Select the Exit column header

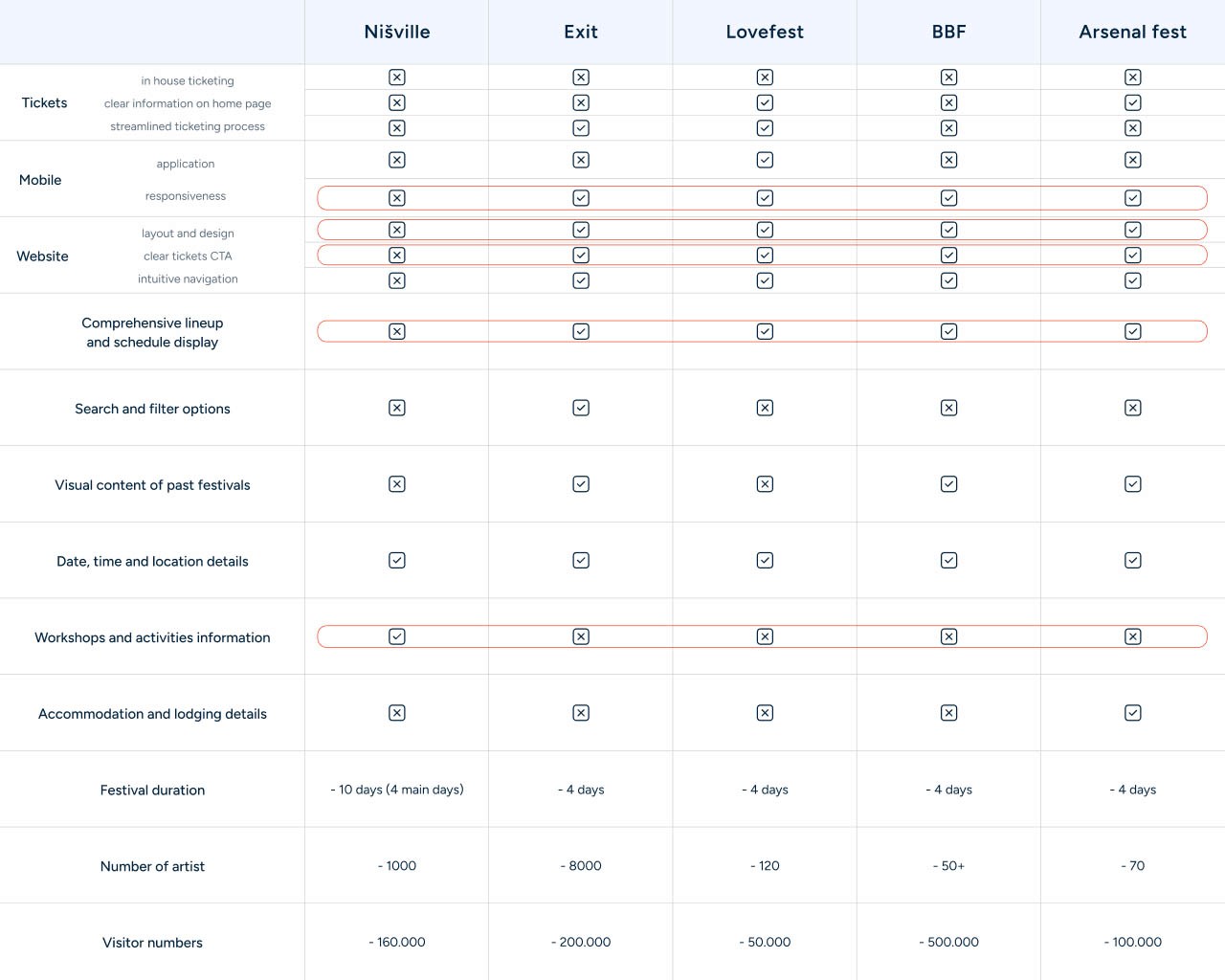[581, 32]
